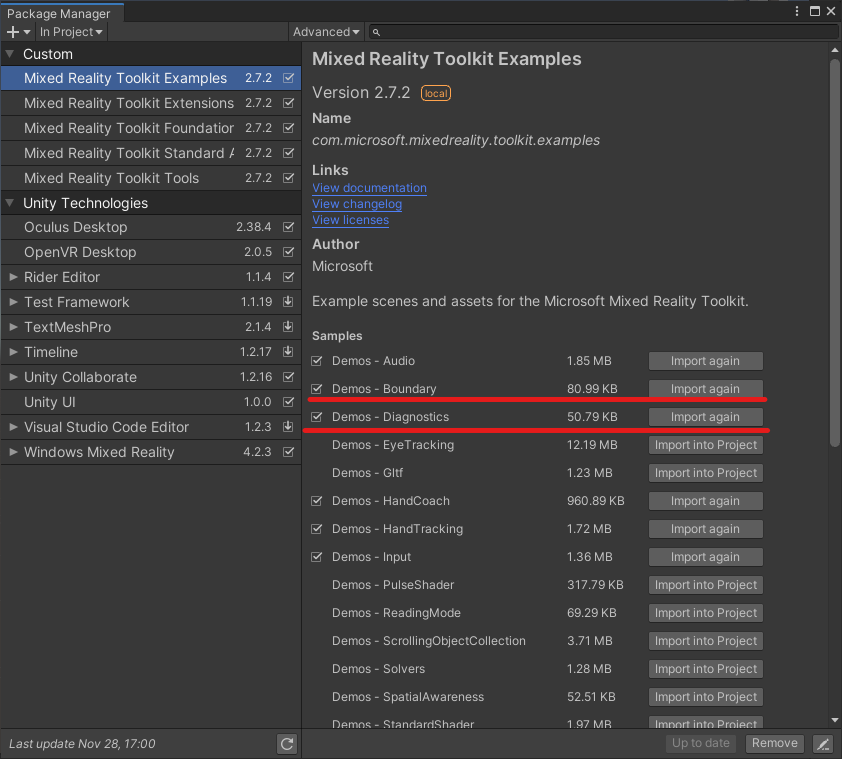Import Demos - Gltf into Project
This screenshot has height=759, width=842.
(706, 473)
